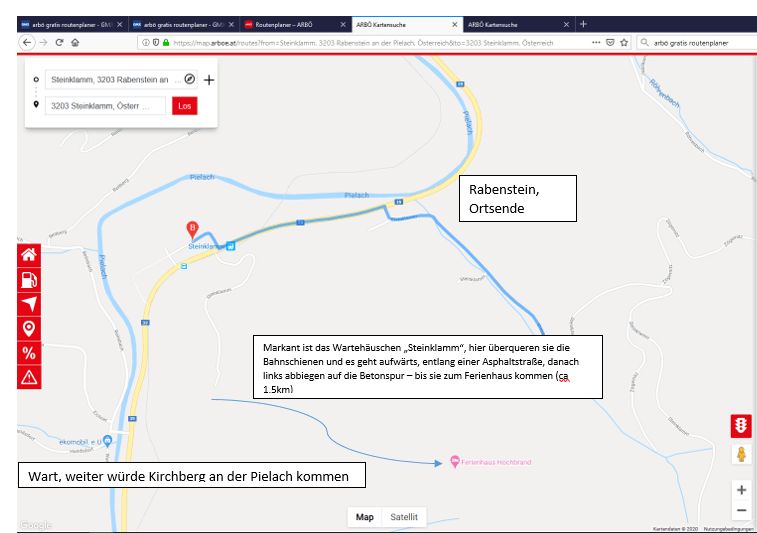Open the browser page actions ellipsis menu
The image size is (757, 533).
596,43
